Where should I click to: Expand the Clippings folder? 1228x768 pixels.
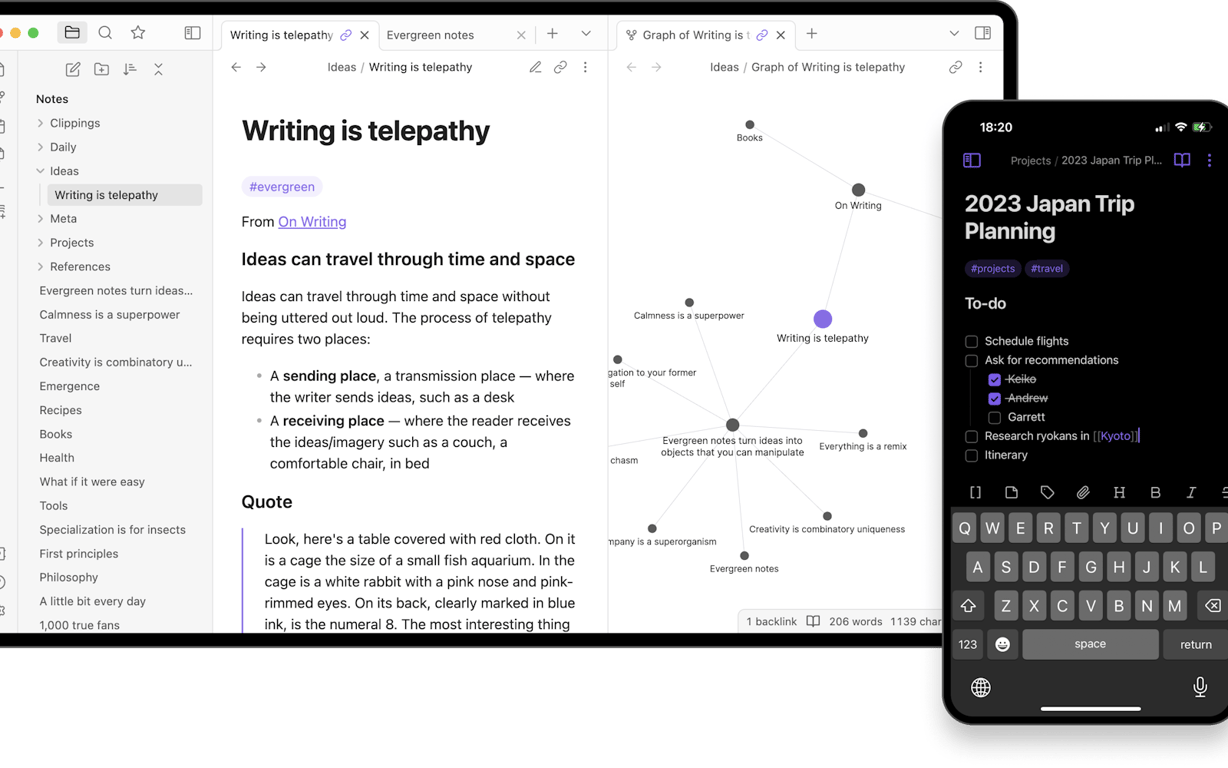coord(40,123)
